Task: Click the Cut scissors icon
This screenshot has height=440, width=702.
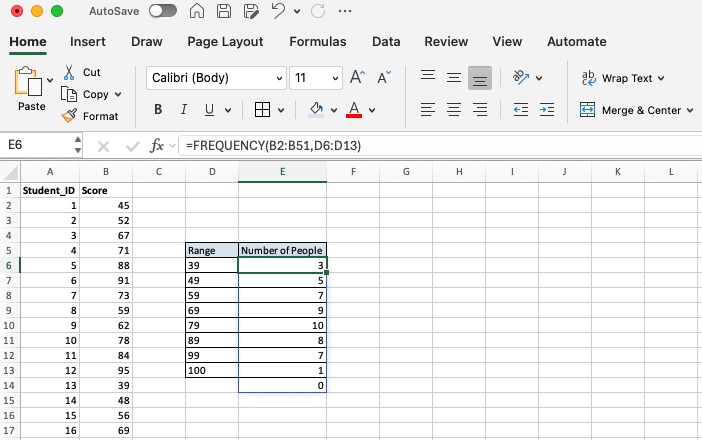Action: [69, 73]
